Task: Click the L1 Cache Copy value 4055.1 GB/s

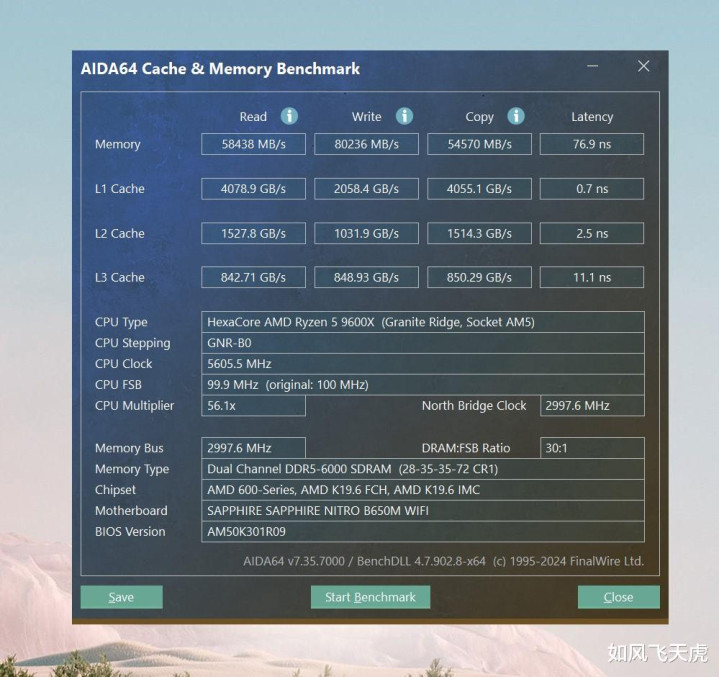Action: 480,189
